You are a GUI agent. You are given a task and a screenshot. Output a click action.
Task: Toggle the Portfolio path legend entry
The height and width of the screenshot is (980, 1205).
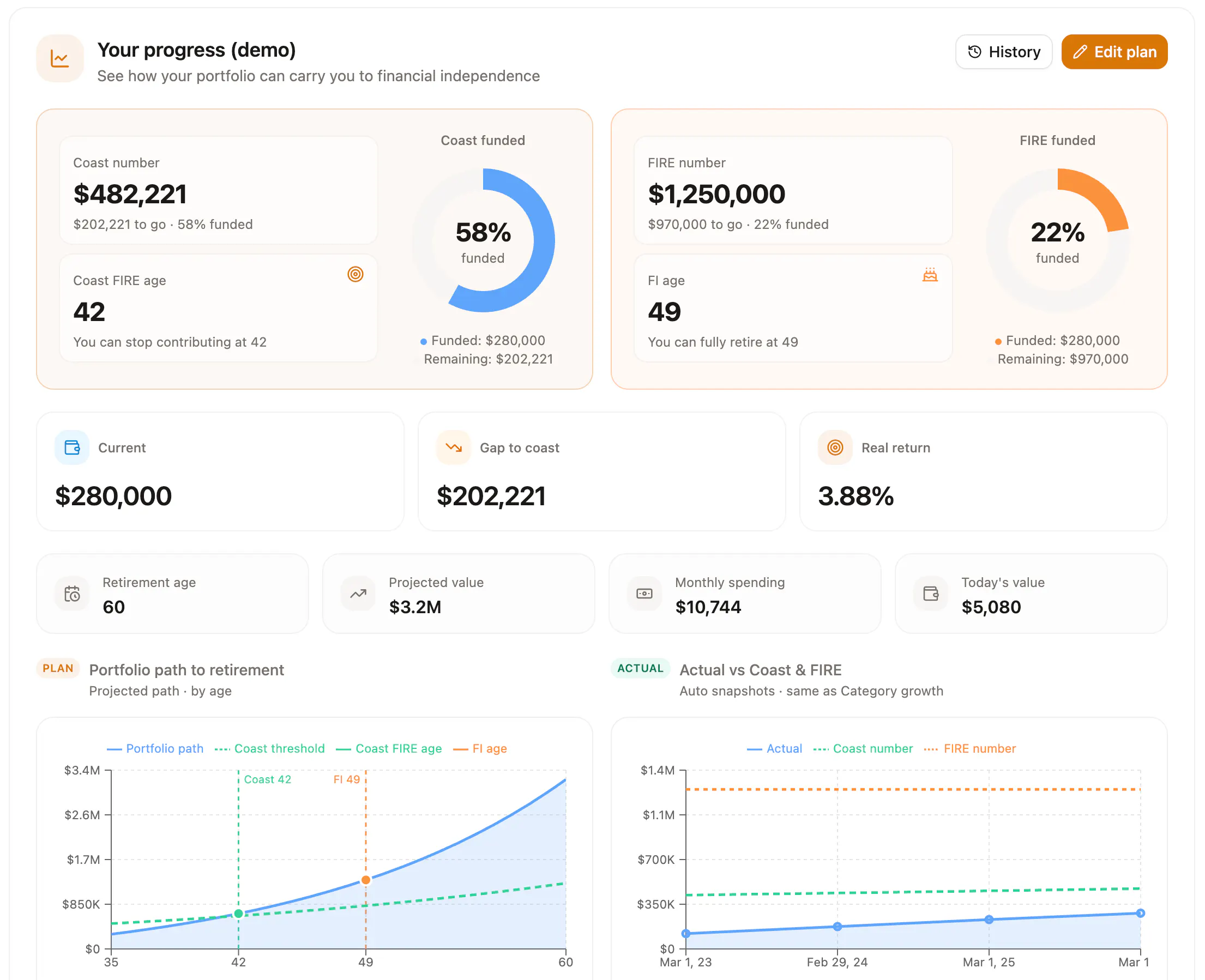155,748
